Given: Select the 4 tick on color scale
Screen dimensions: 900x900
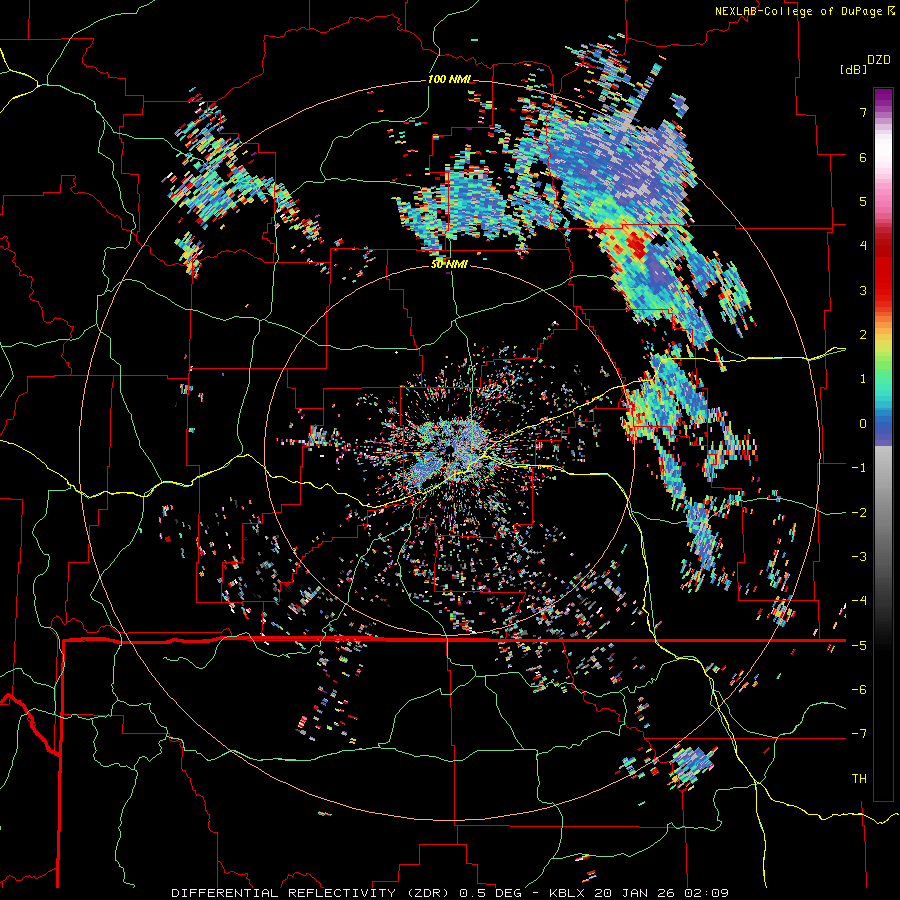Looking at the screenshot, I should [x=863, y=246].
